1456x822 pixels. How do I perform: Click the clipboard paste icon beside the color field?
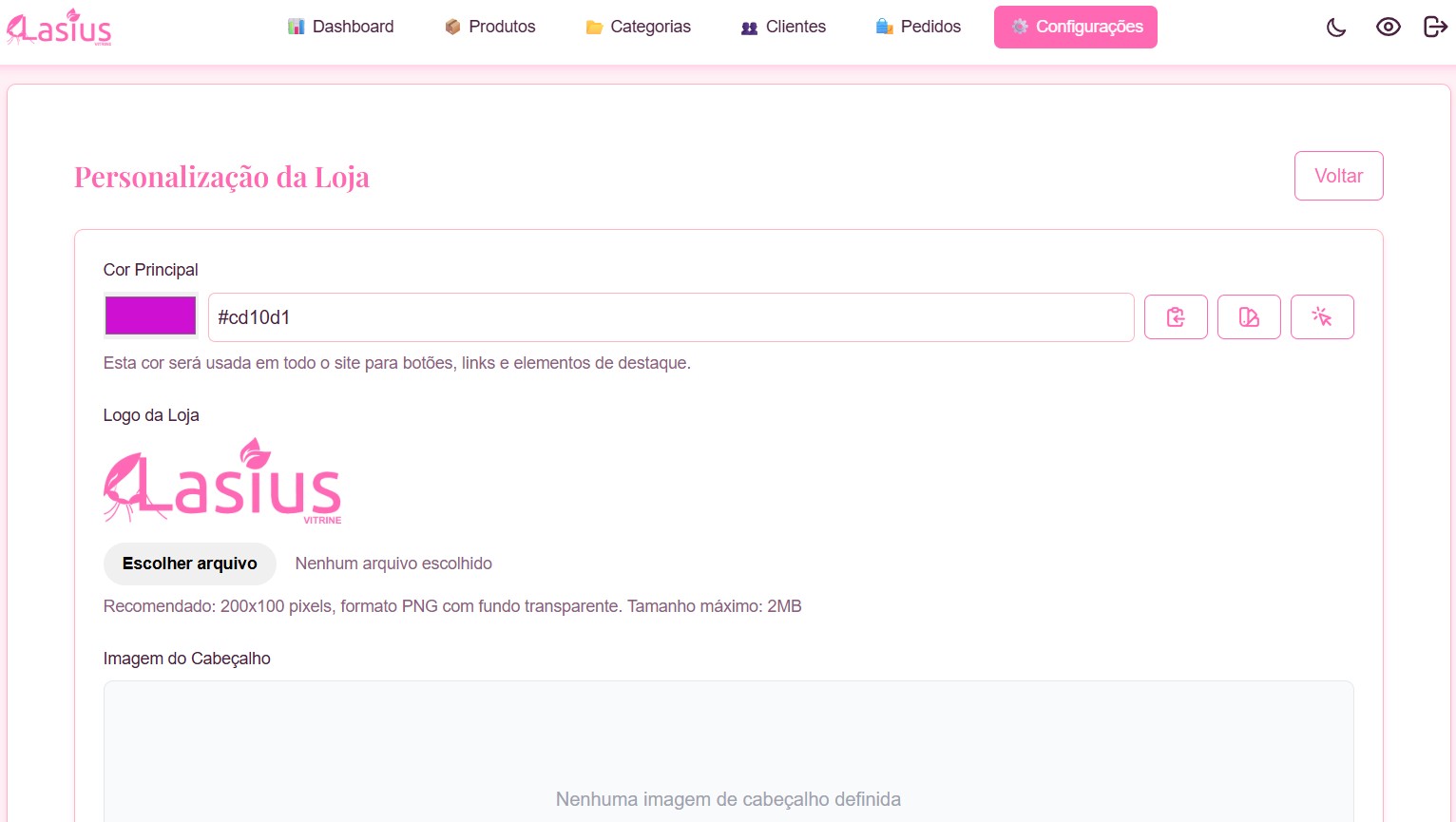point(1176,316)
